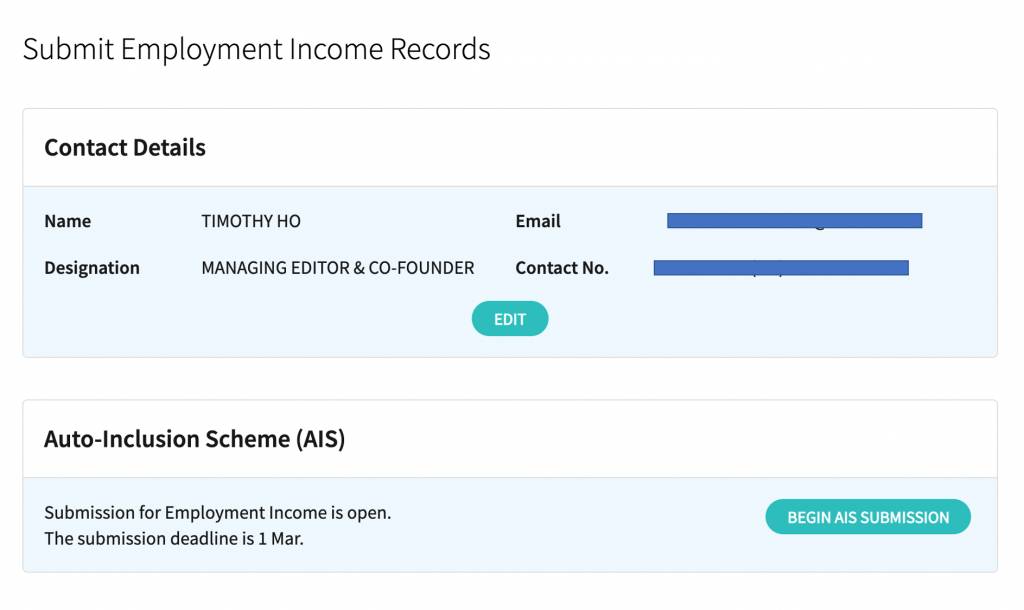
Task: Click the redacted email address bar
Action: pos(794,221)
